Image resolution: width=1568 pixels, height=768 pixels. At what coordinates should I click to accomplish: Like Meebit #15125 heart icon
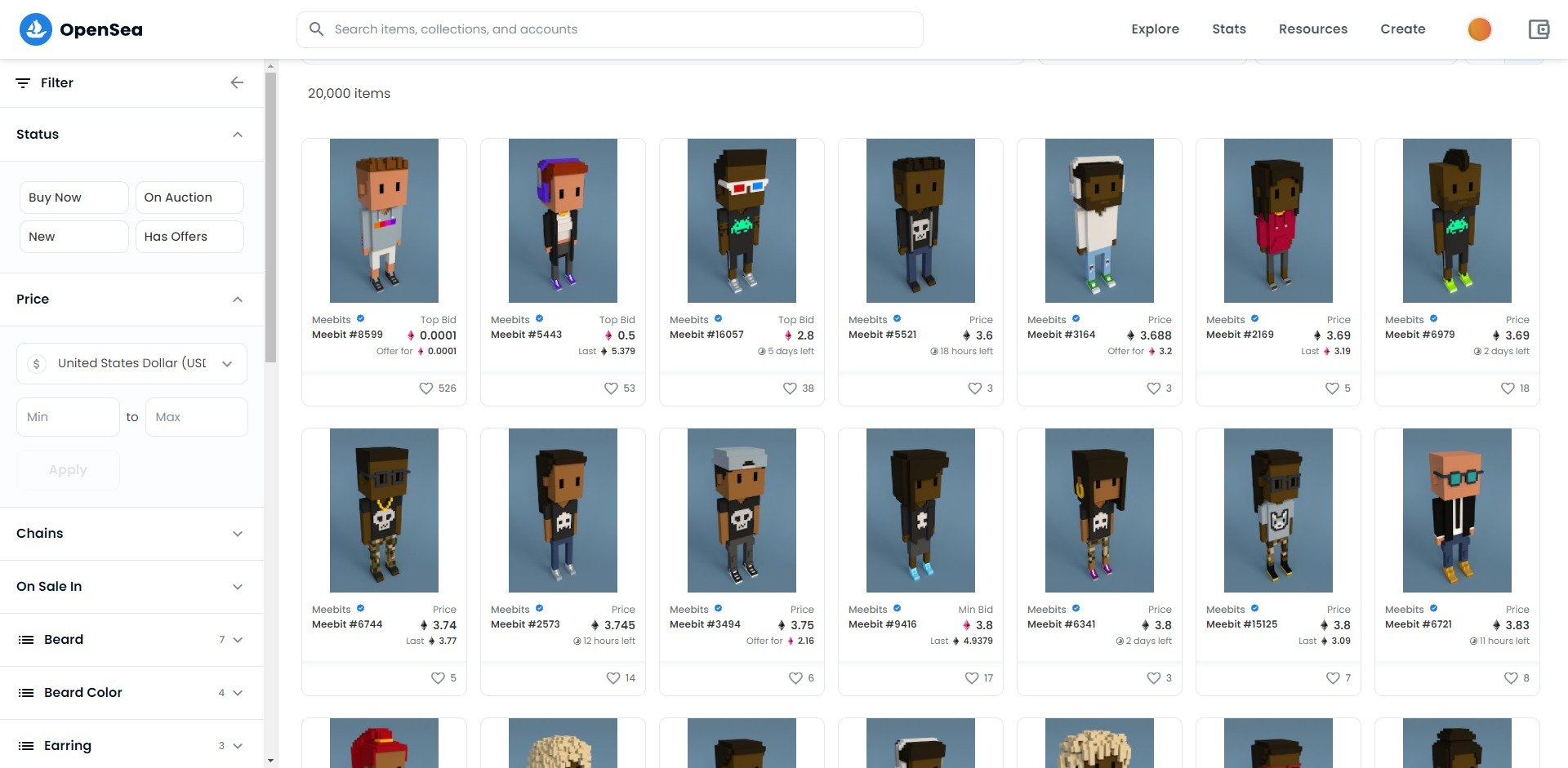click(x=1333, y=678)
